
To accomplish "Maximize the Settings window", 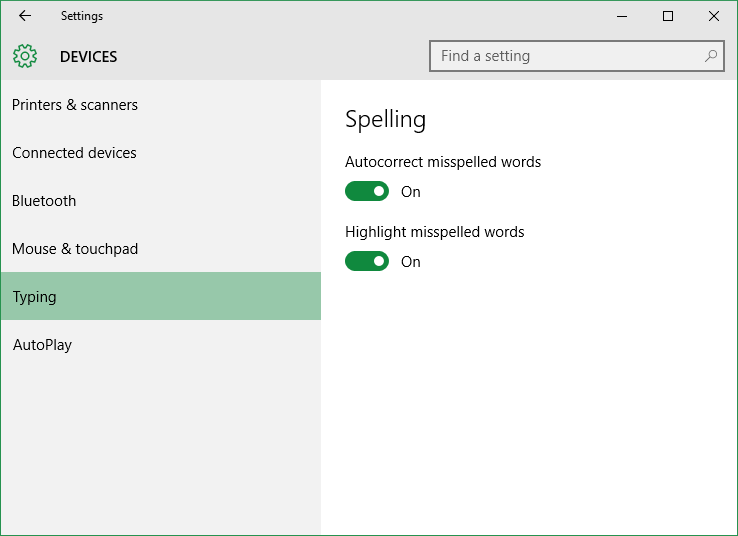I will click(667, 16).
